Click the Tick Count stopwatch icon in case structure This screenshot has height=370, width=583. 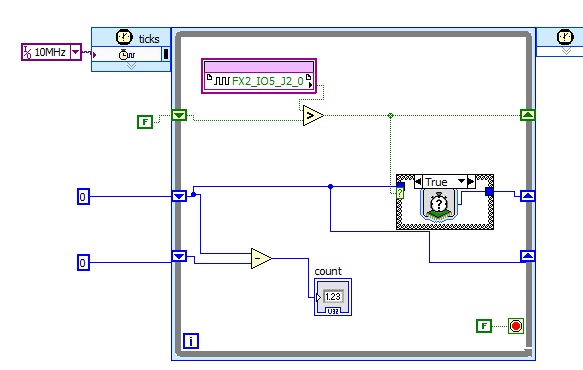pyautogui.click(x=439, y=205)
